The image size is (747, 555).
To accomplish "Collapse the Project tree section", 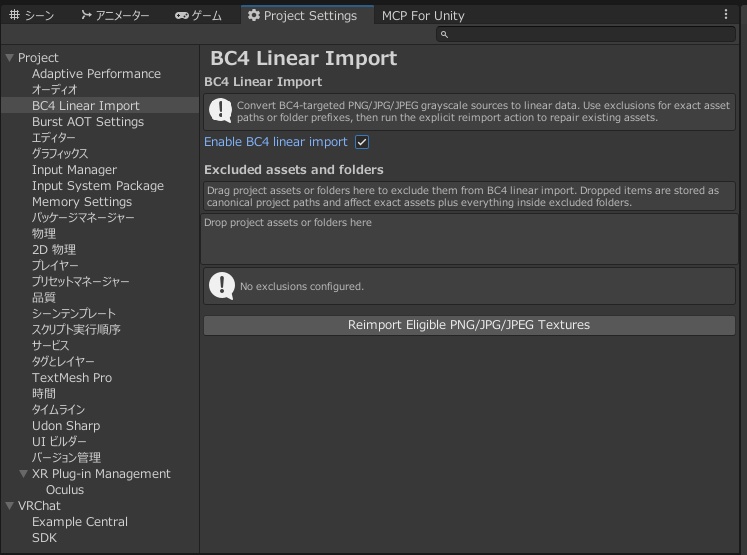I will (9, 58).
